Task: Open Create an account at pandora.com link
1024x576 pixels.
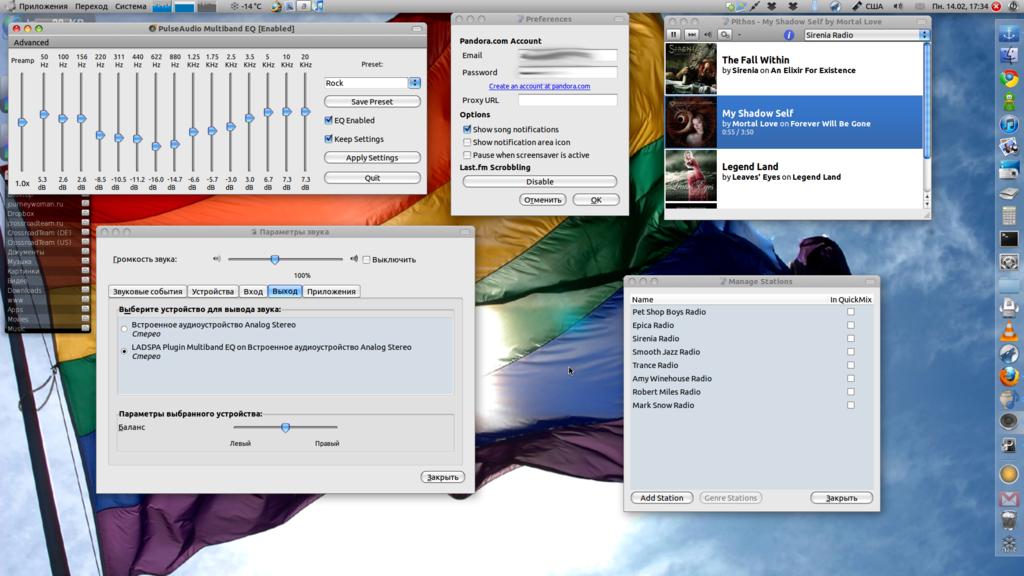Action: coord(539,86)
